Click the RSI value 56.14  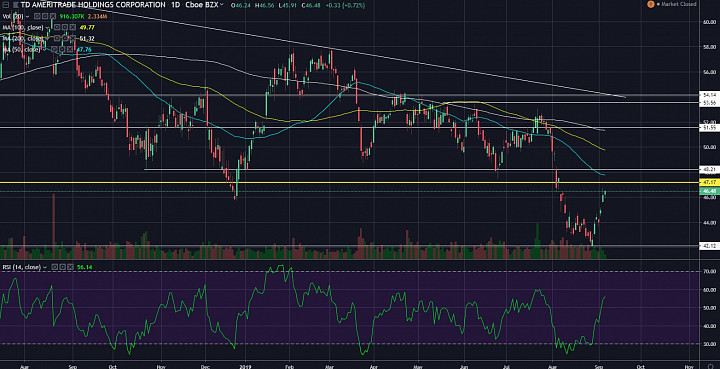pos(85,267)
